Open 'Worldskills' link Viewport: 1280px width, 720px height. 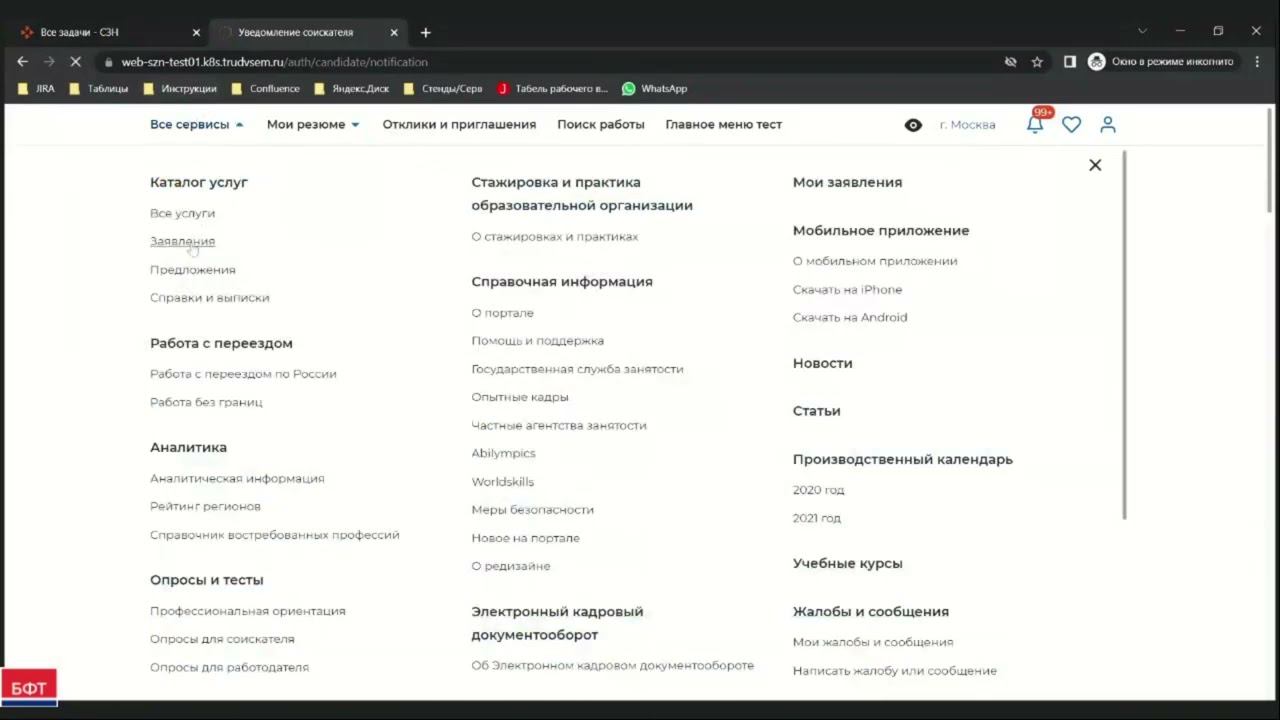(x=503, y=481)
